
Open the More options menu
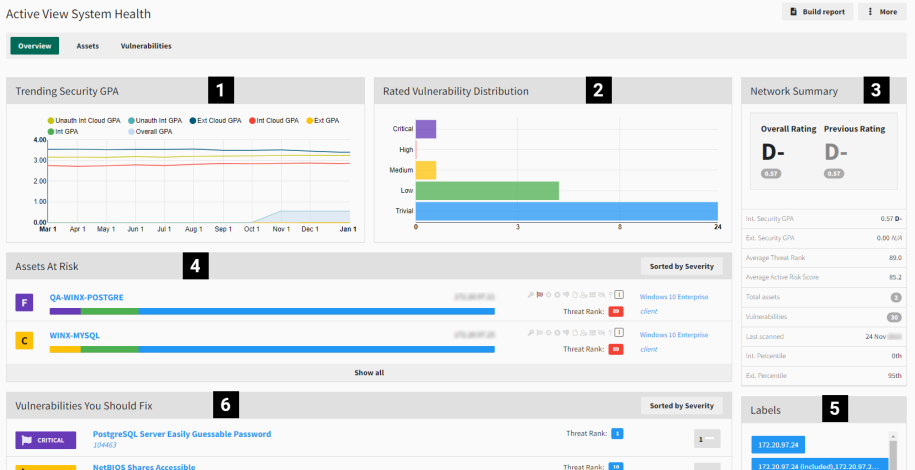point(882,12)
